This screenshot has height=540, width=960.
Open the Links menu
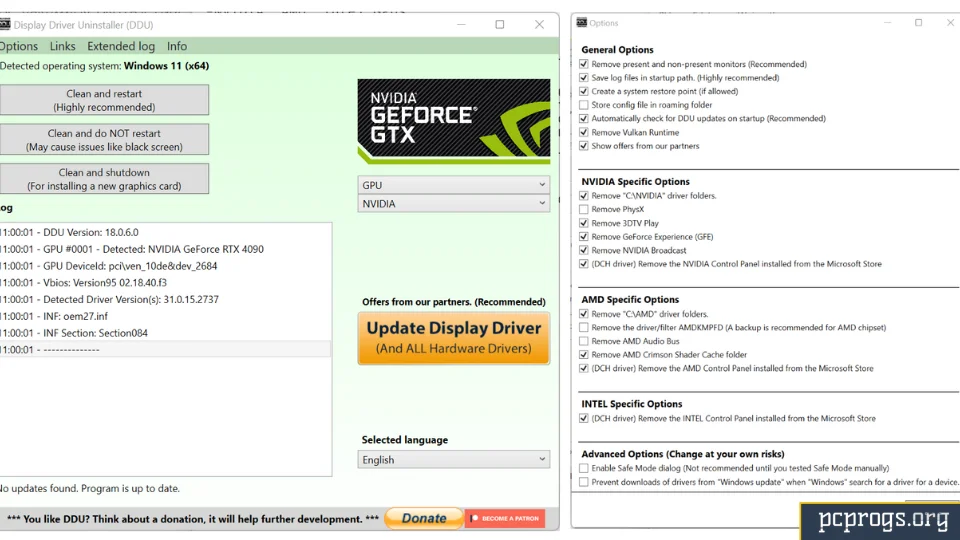click(62, 46)
